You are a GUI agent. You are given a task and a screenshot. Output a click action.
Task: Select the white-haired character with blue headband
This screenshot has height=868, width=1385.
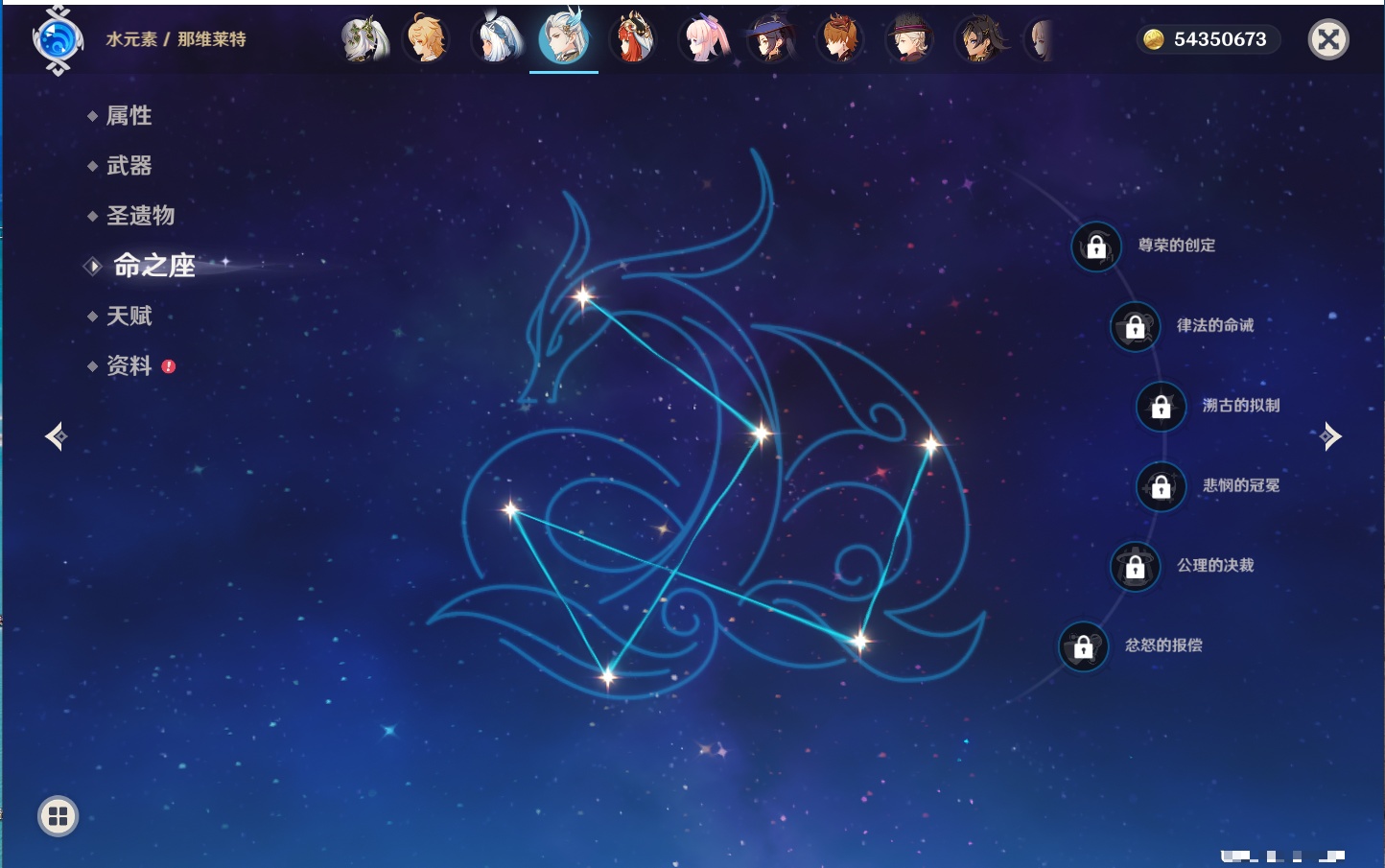(x=496, y=39)
